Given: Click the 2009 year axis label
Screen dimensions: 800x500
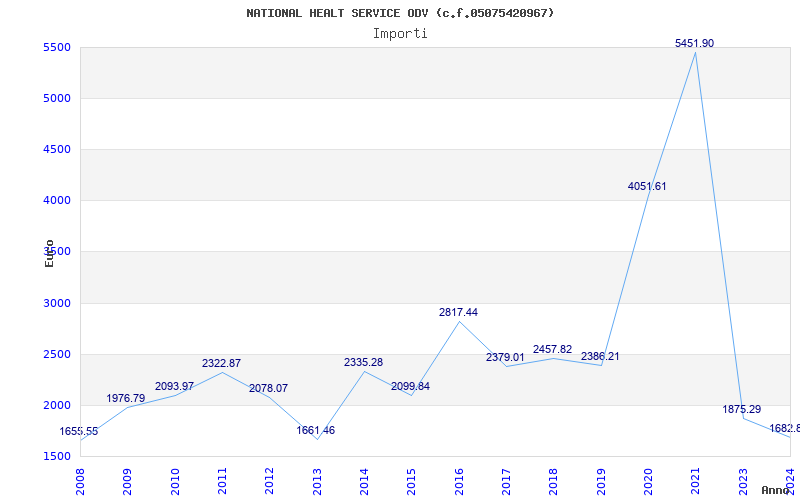Looking at the screenshot, I should pyautogui.click(x=127, y=481).
